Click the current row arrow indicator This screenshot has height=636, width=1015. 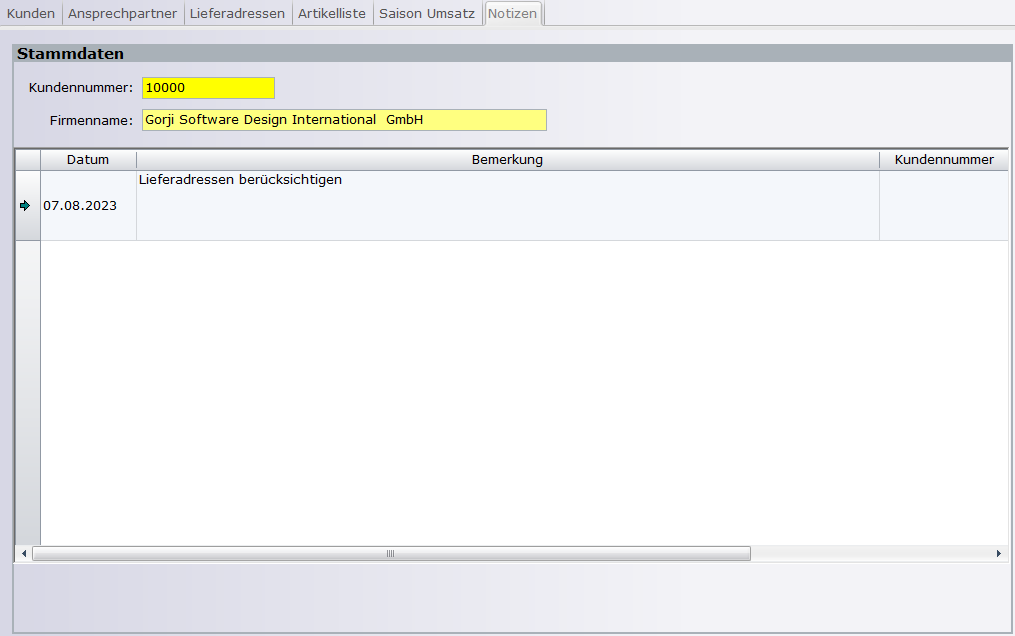tap(26, 205)
